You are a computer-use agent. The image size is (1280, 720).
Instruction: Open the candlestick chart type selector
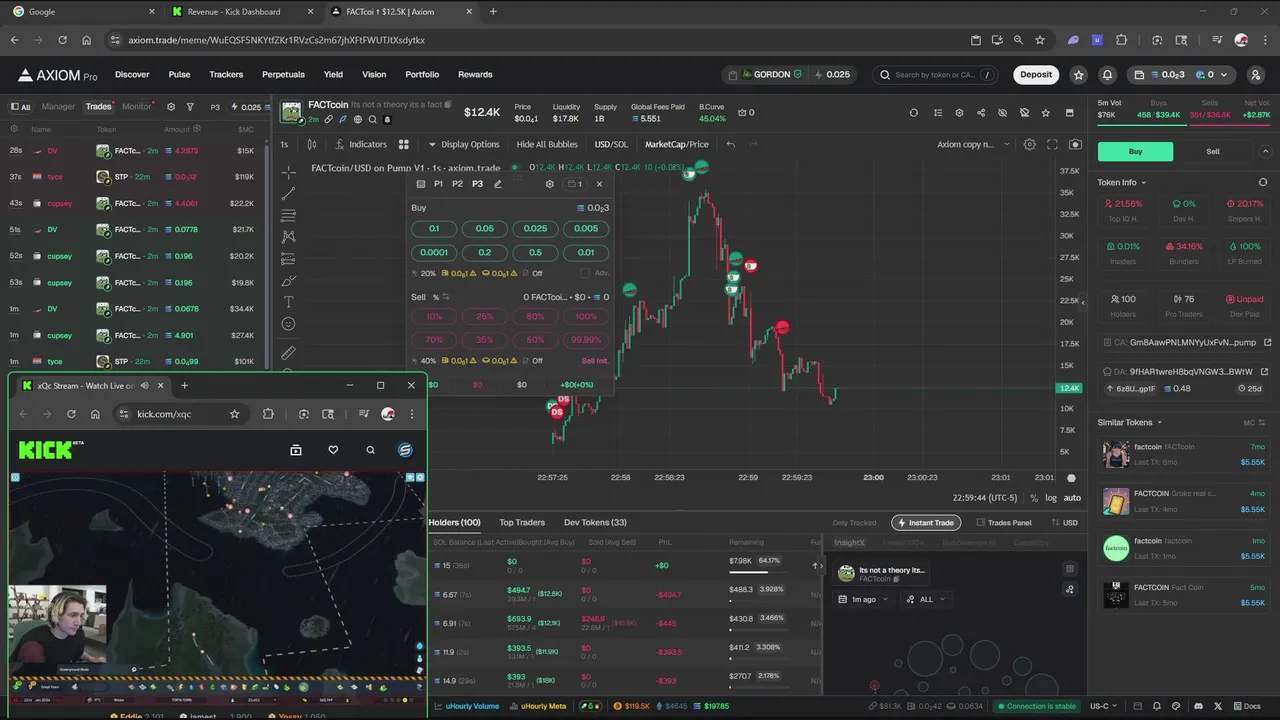click(313, 144)
